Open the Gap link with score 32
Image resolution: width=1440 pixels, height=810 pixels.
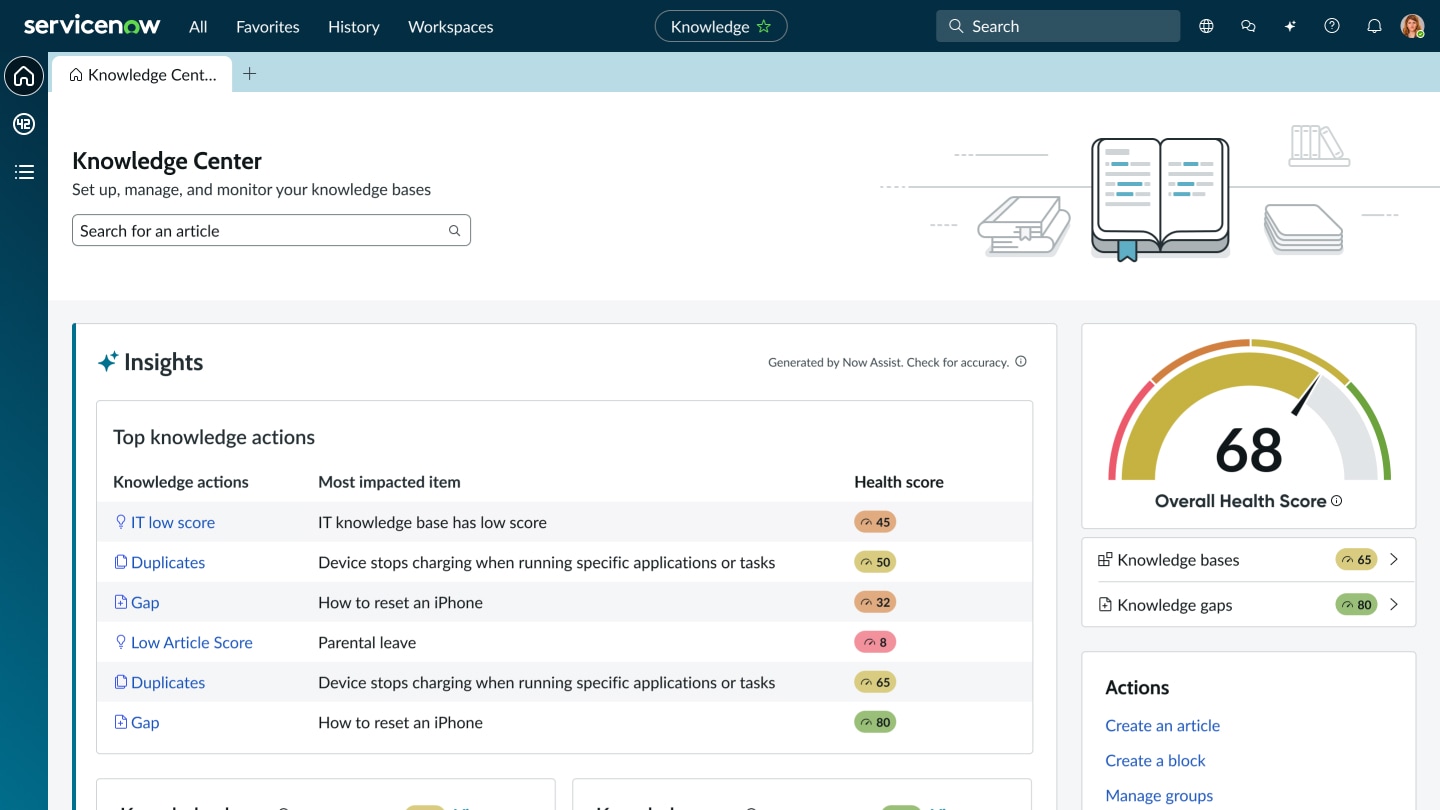pos(145,602)
